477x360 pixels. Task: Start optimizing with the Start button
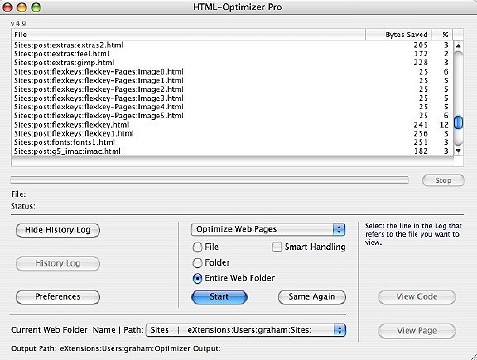tap(219, 297)
